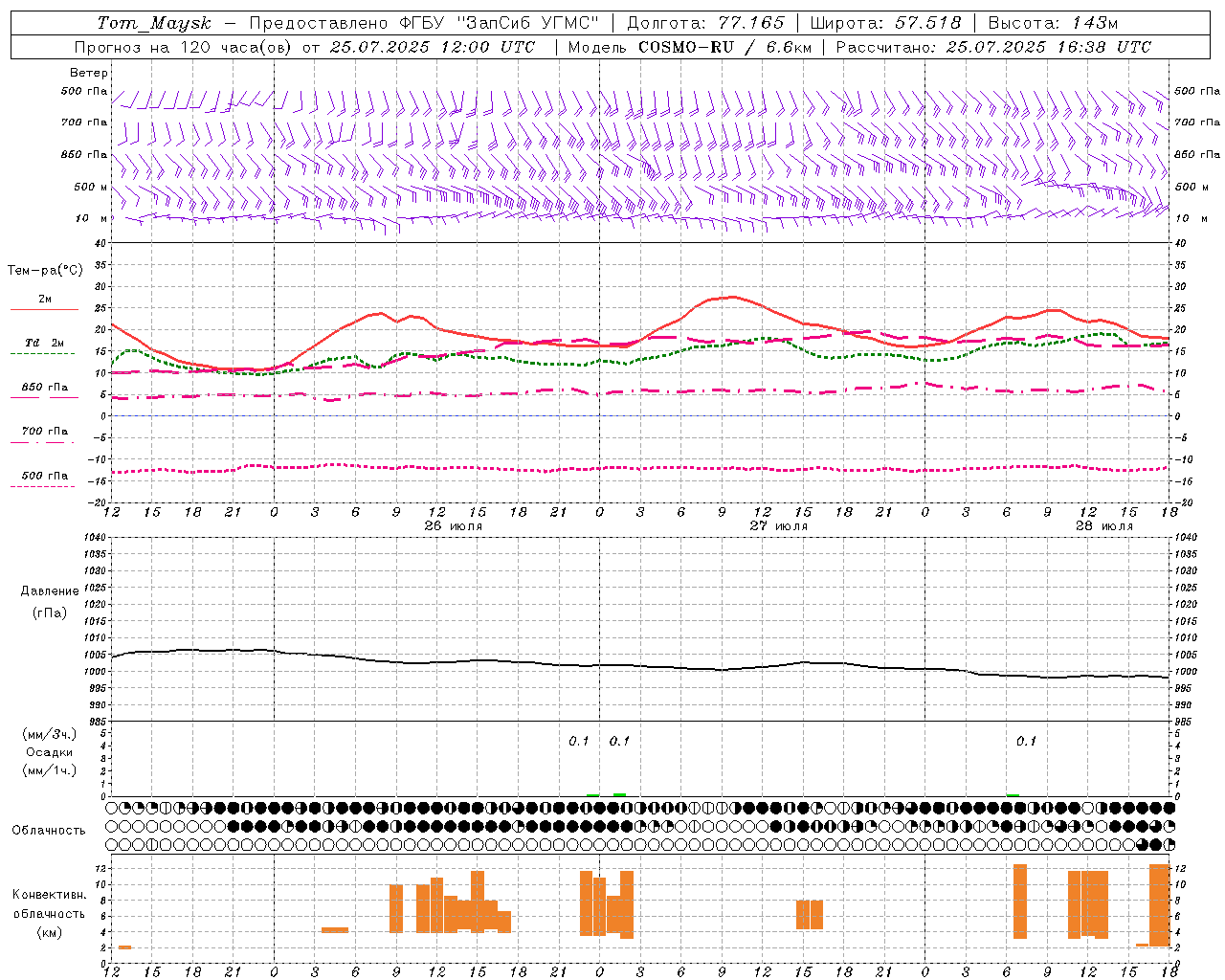
Task: Click the Td 2м dew point legend label
Action: [44, 343]
